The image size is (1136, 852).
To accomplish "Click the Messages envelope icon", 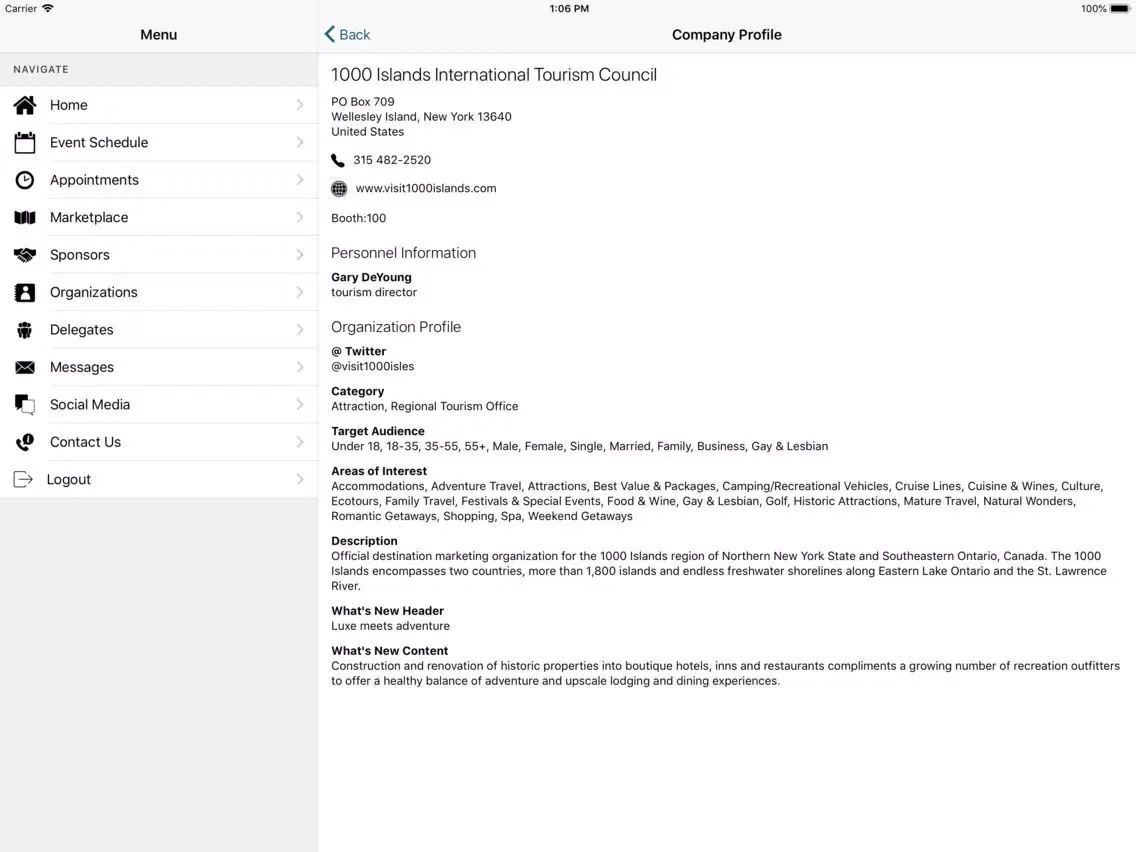I will (x=25, y=367).
